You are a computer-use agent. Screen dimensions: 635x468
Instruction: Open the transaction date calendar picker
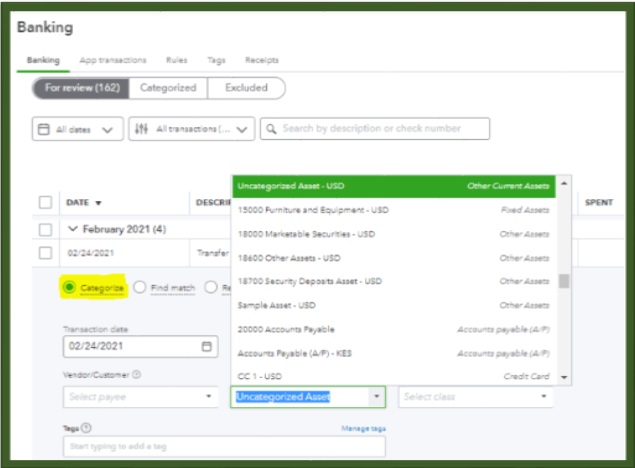point(207,346)
